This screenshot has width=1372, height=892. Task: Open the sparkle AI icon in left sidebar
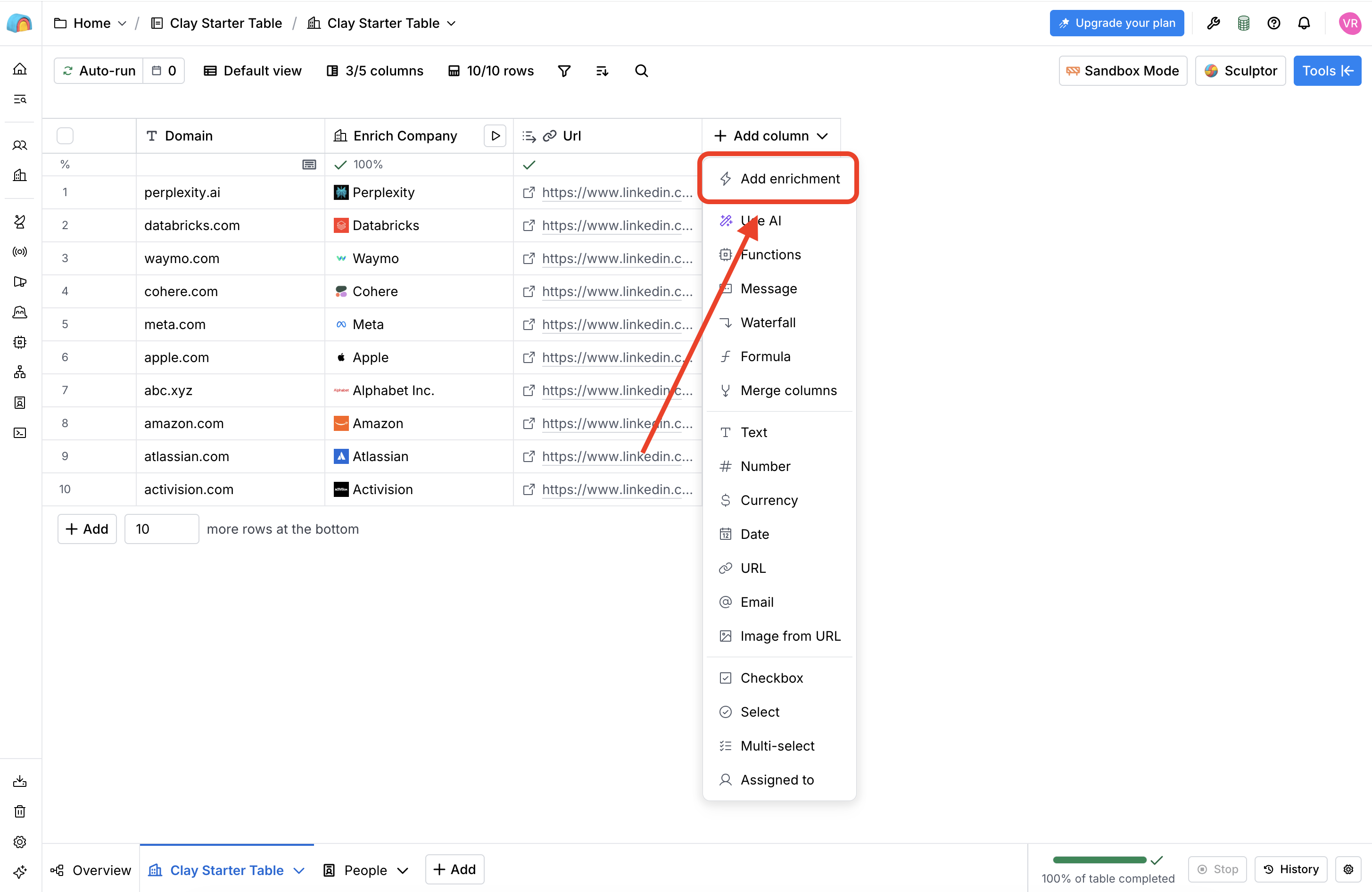point(20,872)
